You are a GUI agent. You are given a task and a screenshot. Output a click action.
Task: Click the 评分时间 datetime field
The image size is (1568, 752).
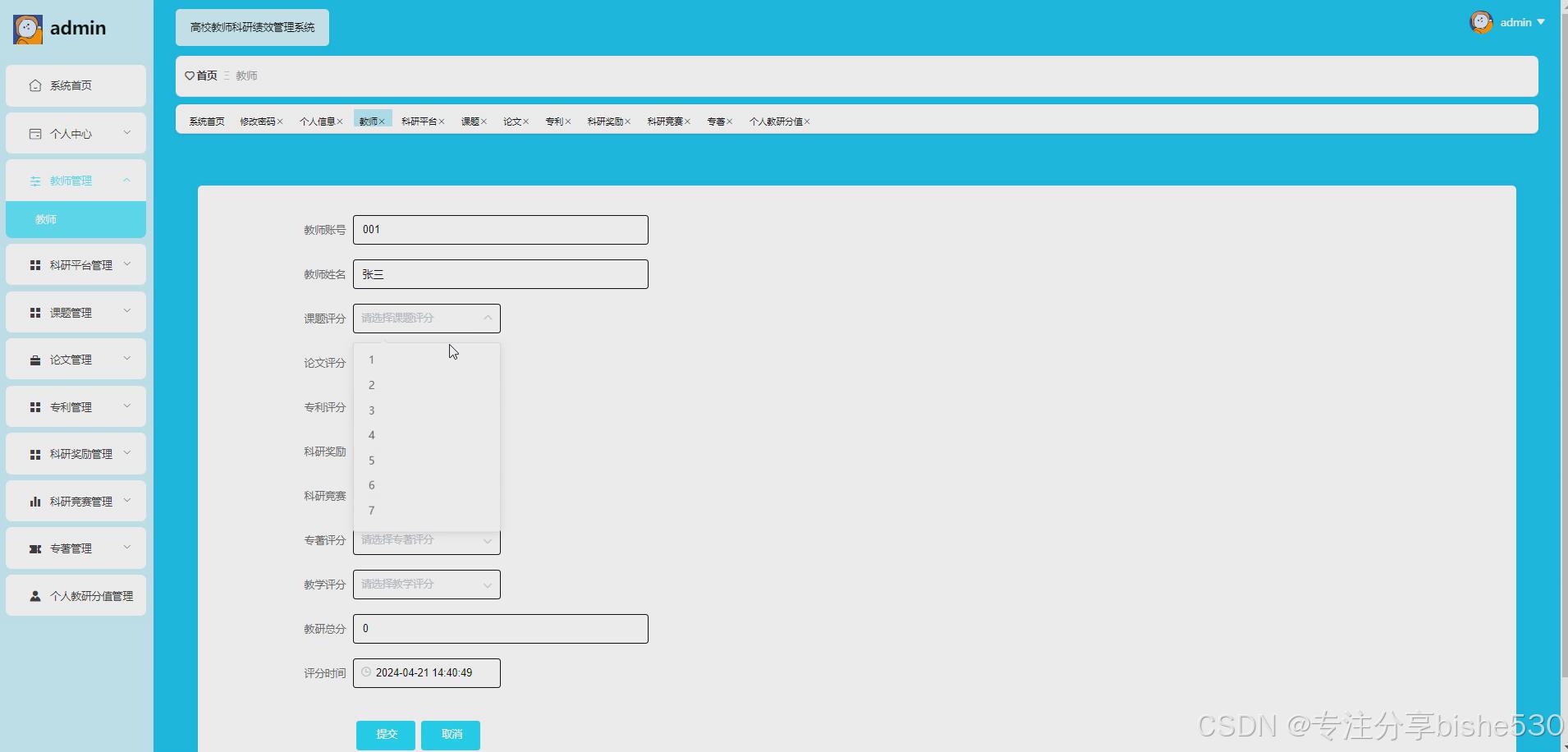pyautogui.click(x=427, y=673)
